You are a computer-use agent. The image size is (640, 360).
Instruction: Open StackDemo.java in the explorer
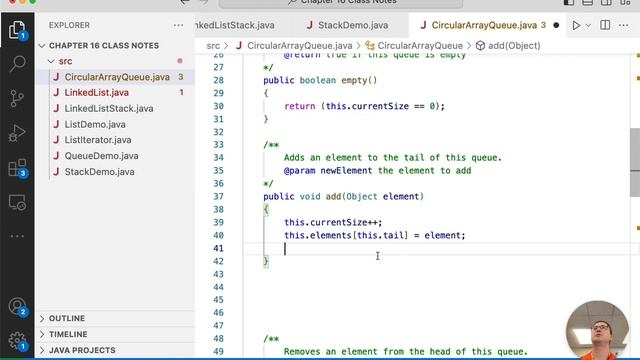[x=99, y=172]
